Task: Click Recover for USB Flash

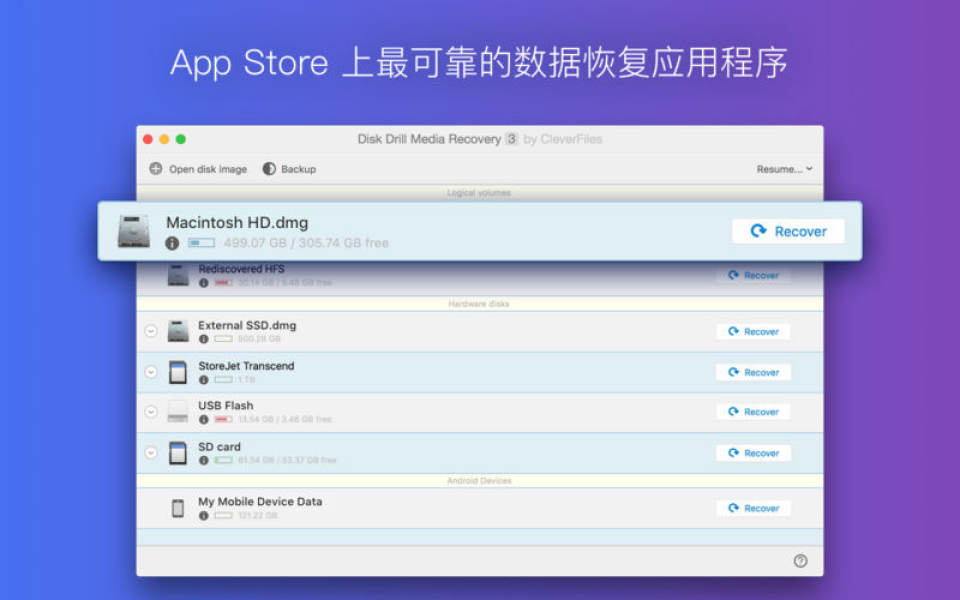Action: click(x=753, y=412)
